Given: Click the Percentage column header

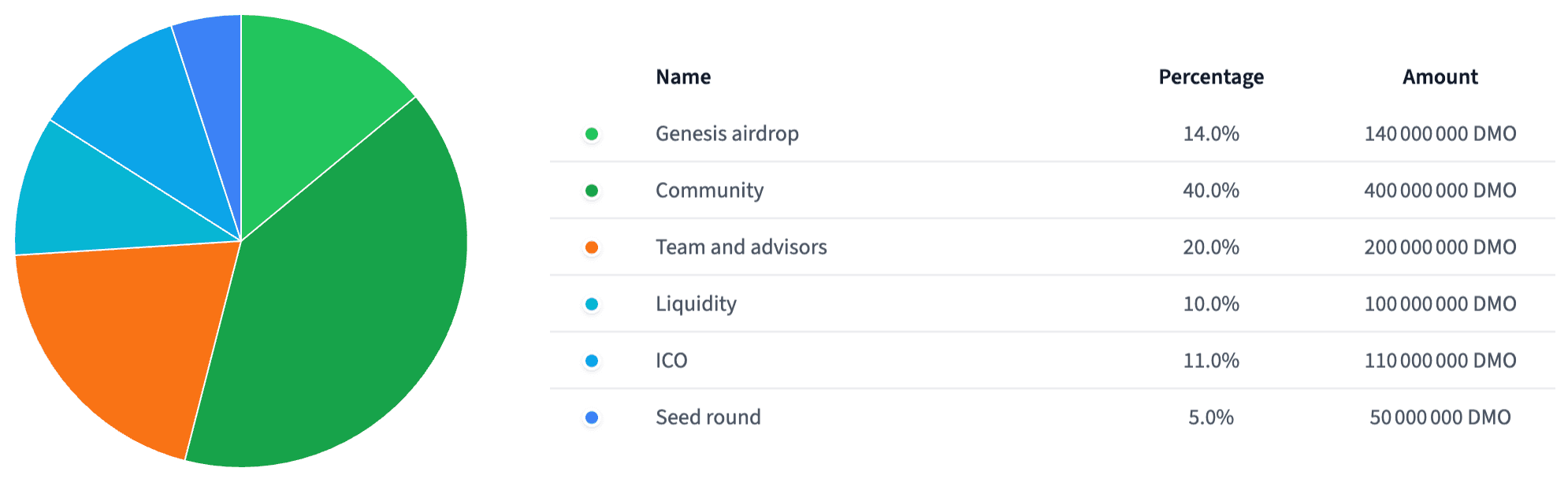Looking at the screenshot, I should point(1211,77).
